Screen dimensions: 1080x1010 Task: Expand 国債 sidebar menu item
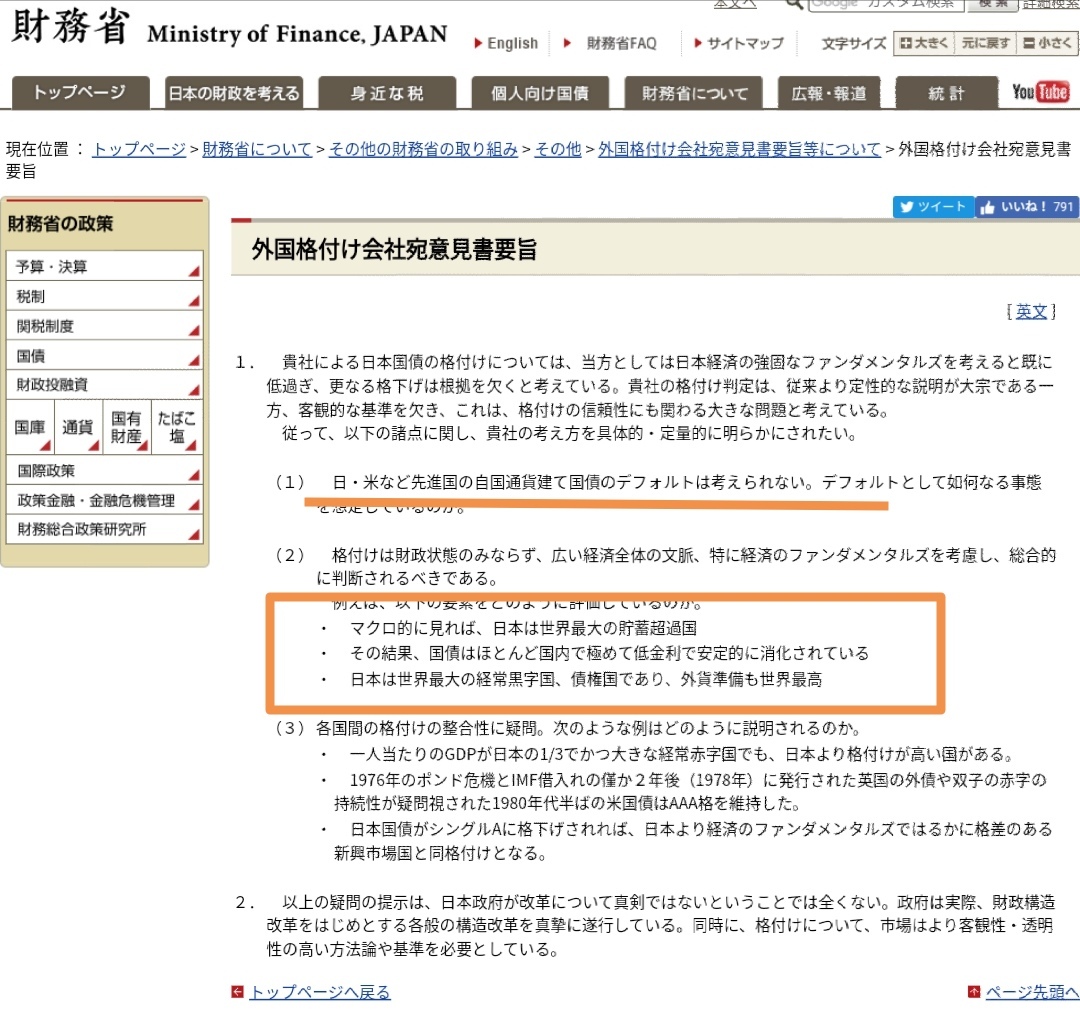[105, 356]
